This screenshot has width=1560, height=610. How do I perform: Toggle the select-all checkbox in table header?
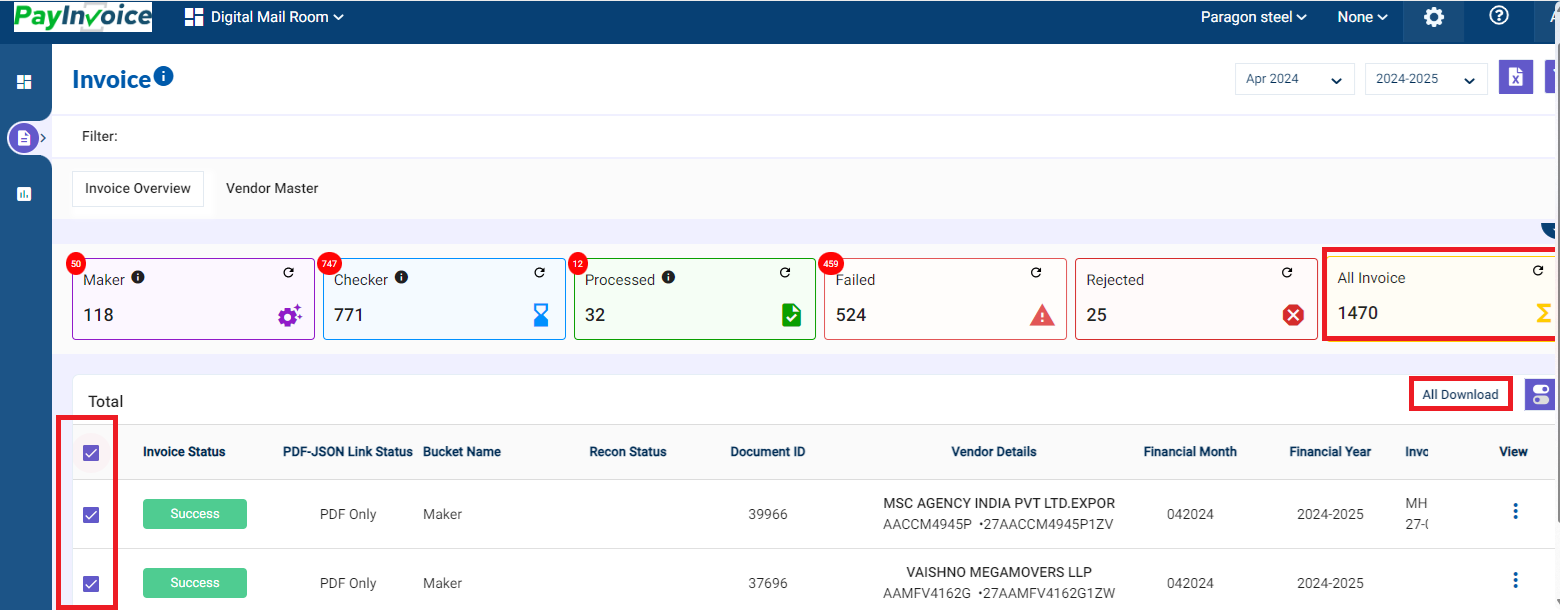(x=91, y=453)
